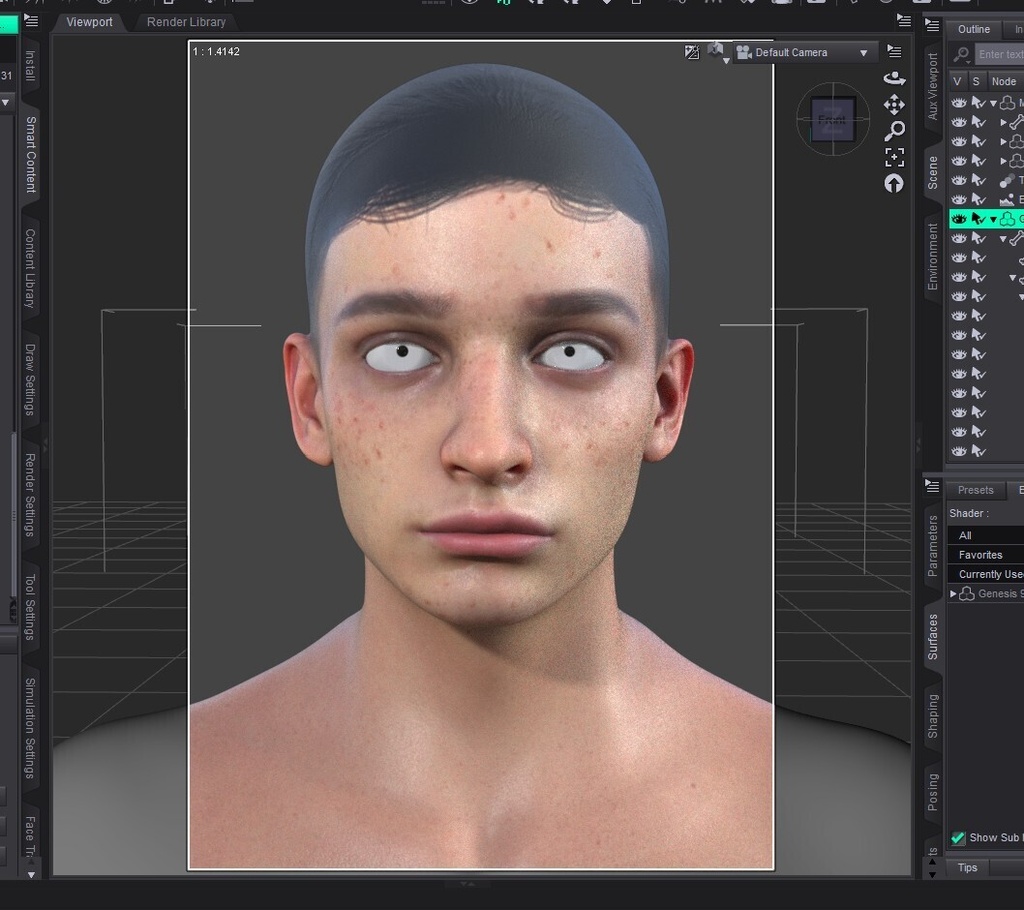Open the pane options menu left of the Presets tab
1024x910 pixels.
pos(932,486)
